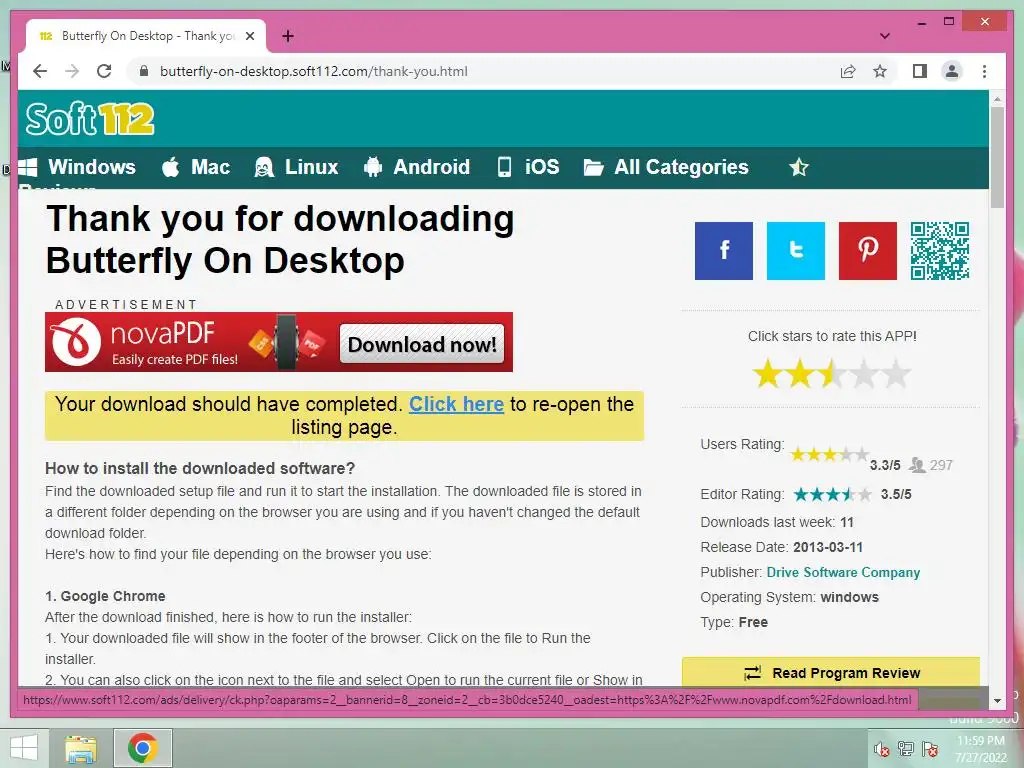The width and height of the screenshot is (1024, 768).
Task: Click 'Release Date: 2013-03-11' text
Action: click(782, 547)
